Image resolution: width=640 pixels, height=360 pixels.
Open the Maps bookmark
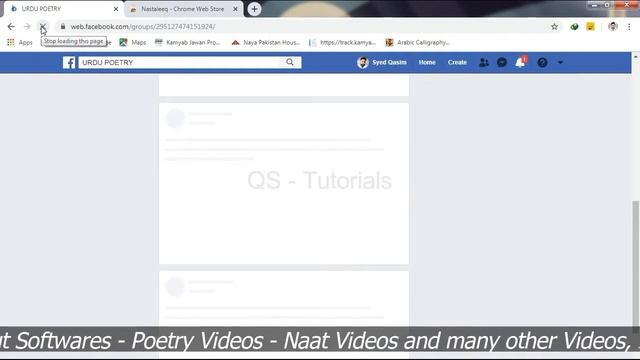click(x=133, y=42)
